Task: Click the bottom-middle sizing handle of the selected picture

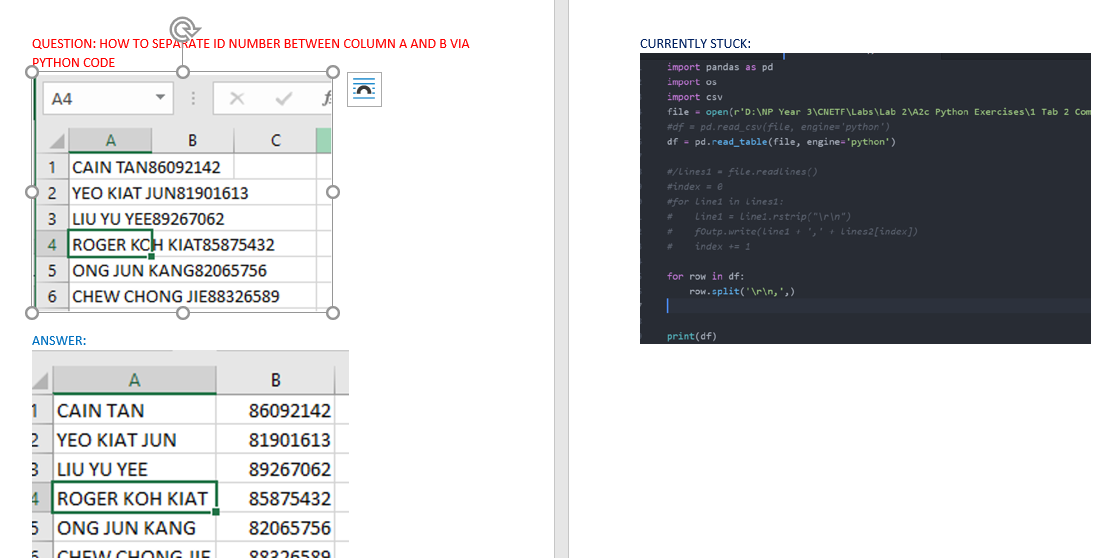Action: click(182, 313)
